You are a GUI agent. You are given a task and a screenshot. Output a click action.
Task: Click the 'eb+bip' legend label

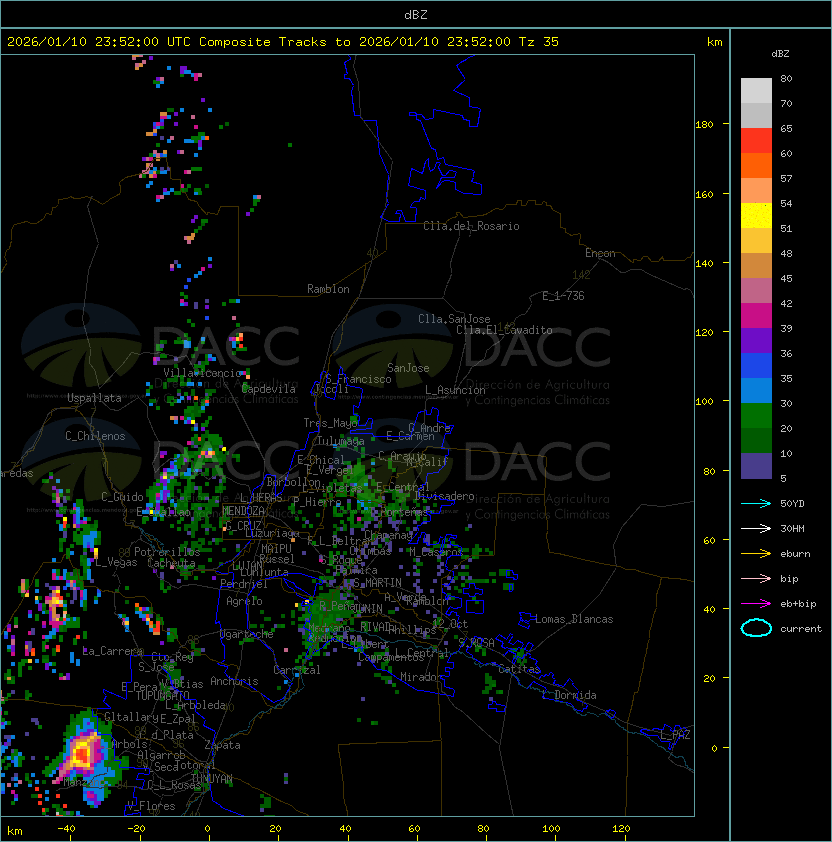click(798, 604)
